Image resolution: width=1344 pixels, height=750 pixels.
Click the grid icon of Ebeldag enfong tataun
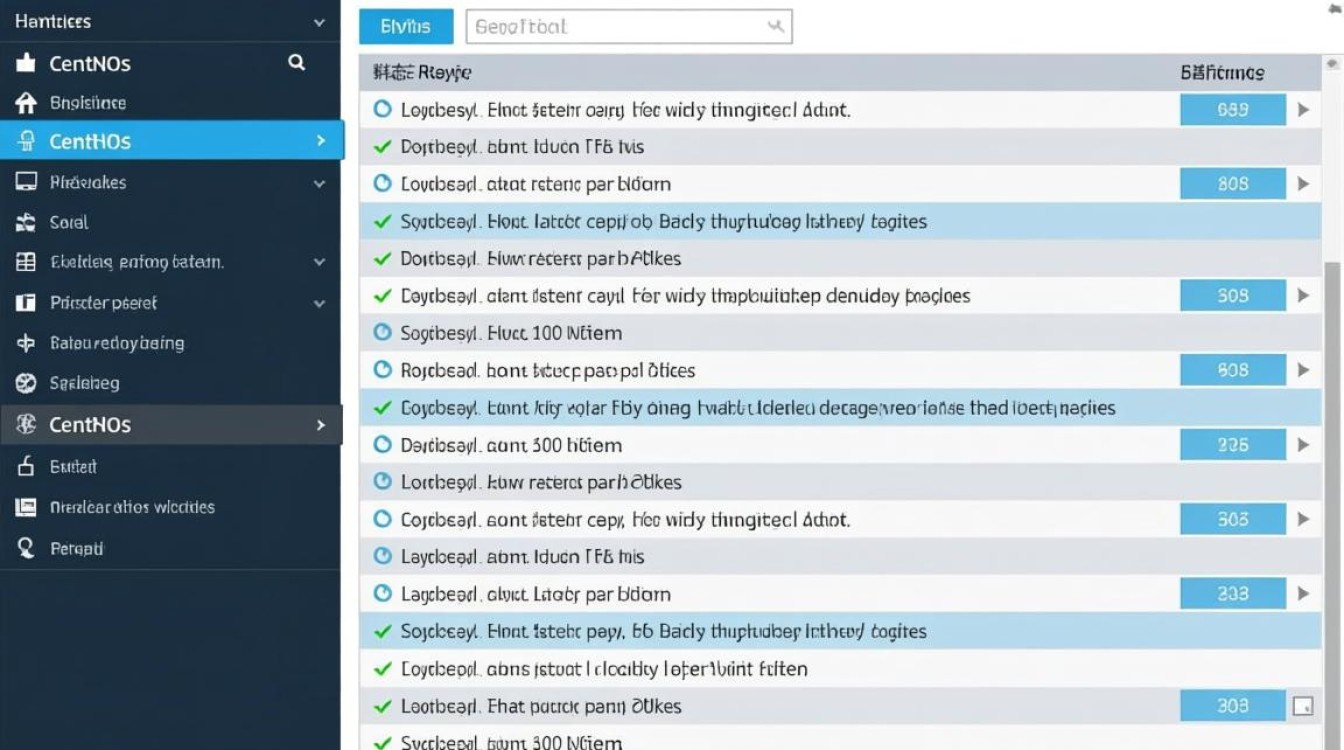26,262
